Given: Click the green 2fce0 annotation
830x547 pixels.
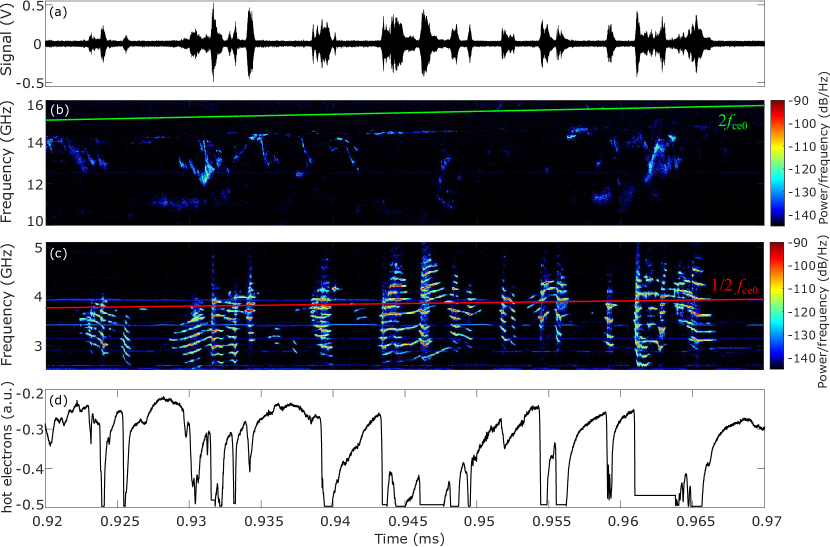Looking at the screenshot, I should (x=733, y=123).
